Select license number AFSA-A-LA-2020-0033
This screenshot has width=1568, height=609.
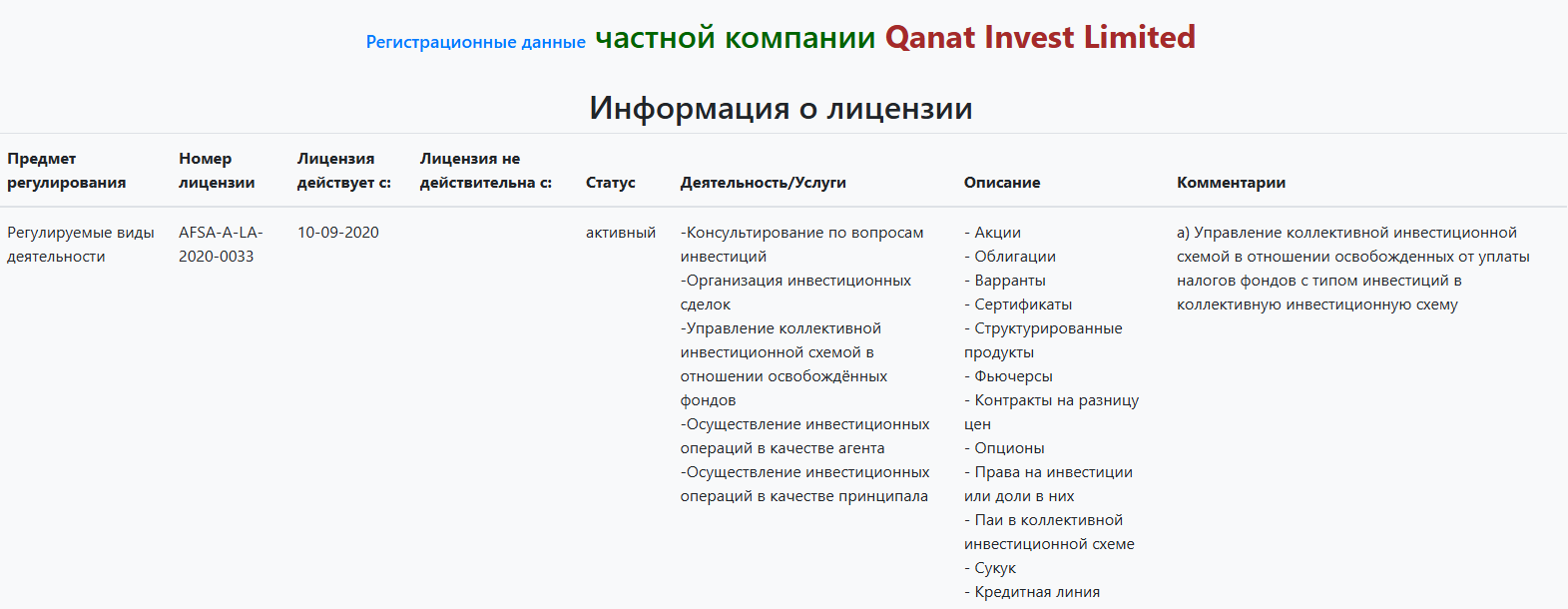221,245
